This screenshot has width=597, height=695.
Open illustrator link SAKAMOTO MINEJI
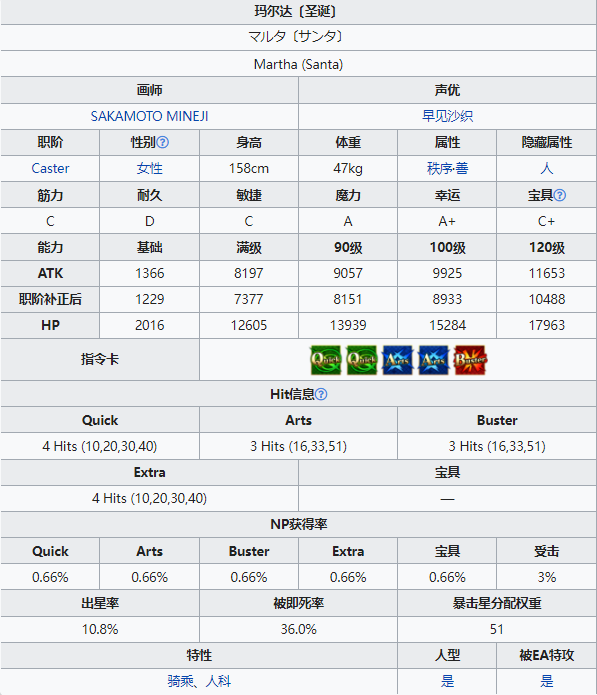point(149,116)
